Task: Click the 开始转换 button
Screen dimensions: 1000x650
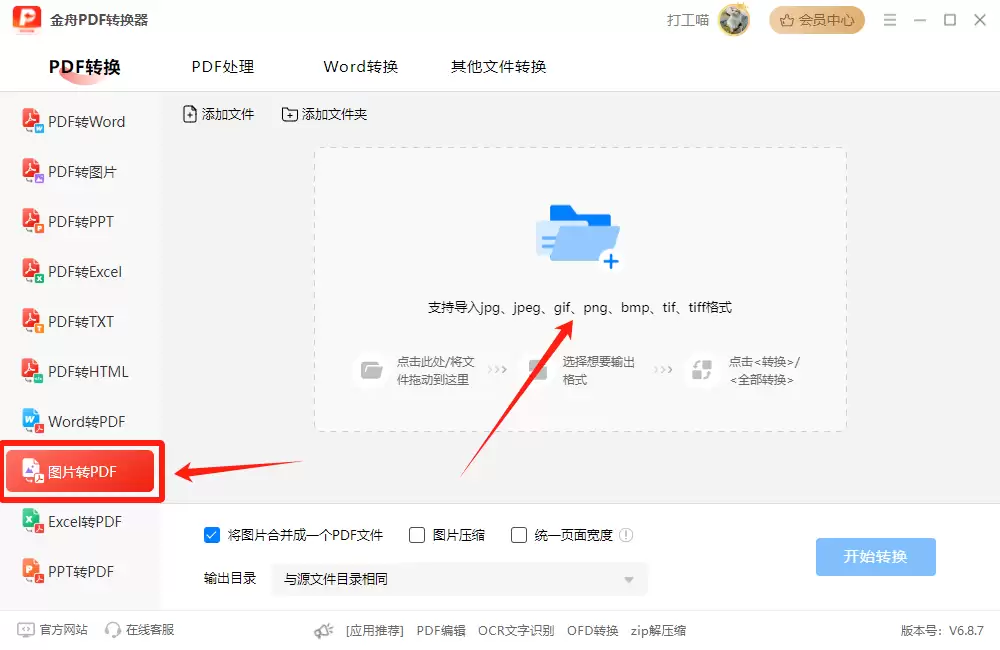Action: (875, 558)
